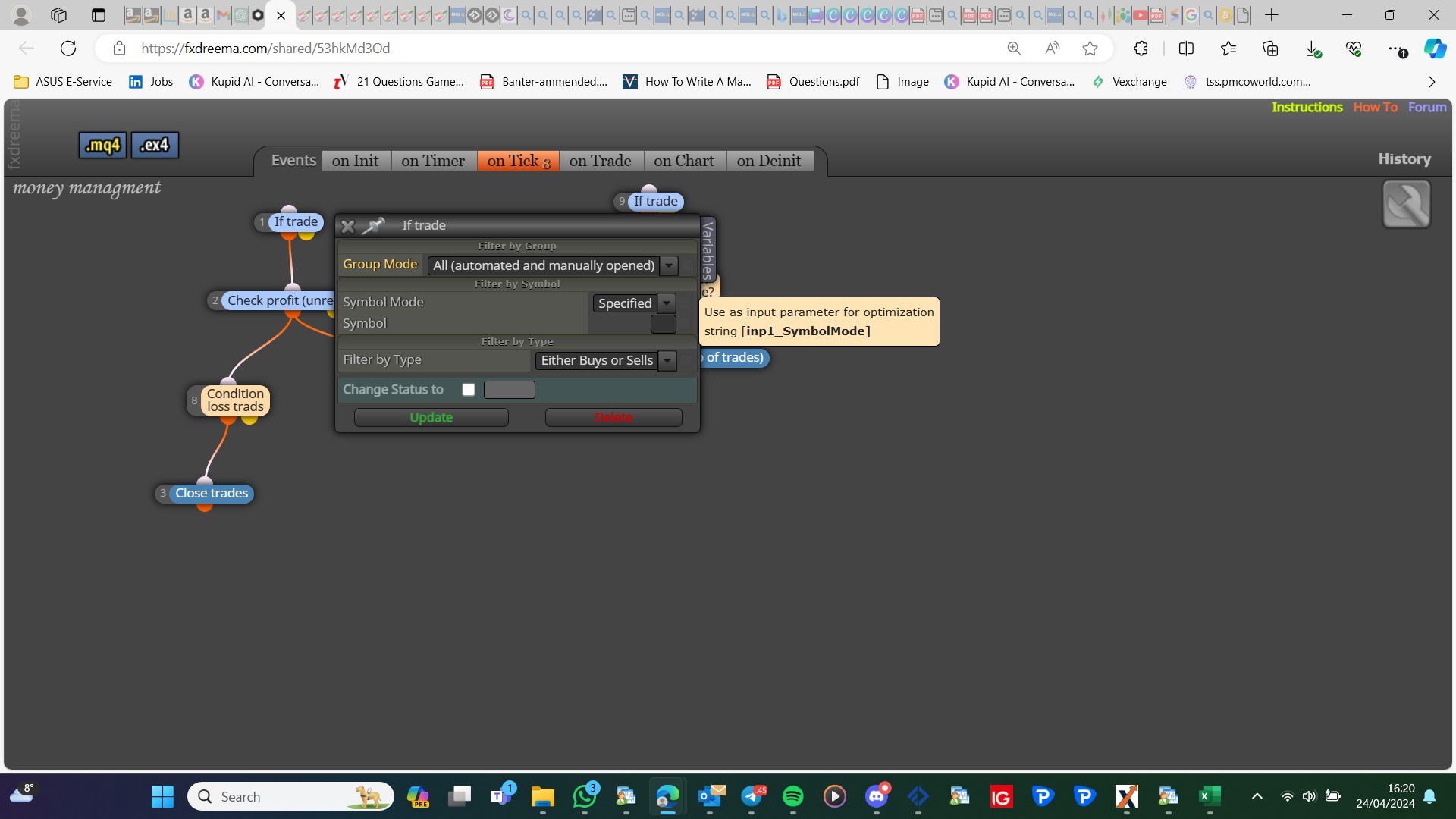1456x819 pixels.
Task: Click the taskbar Search box
Action: pos(290,796)
